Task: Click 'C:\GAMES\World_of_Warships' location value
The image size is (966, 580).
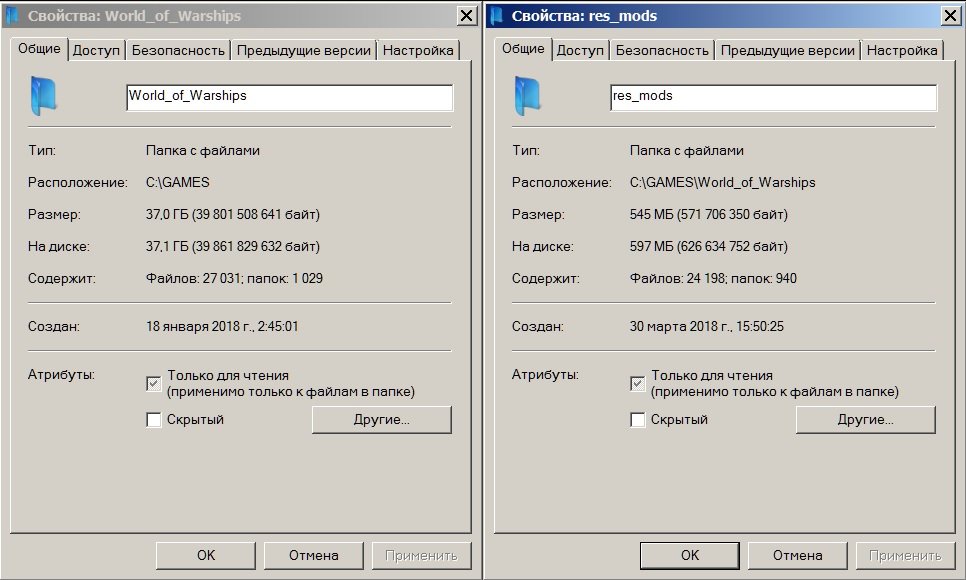Action: (723, 182)
